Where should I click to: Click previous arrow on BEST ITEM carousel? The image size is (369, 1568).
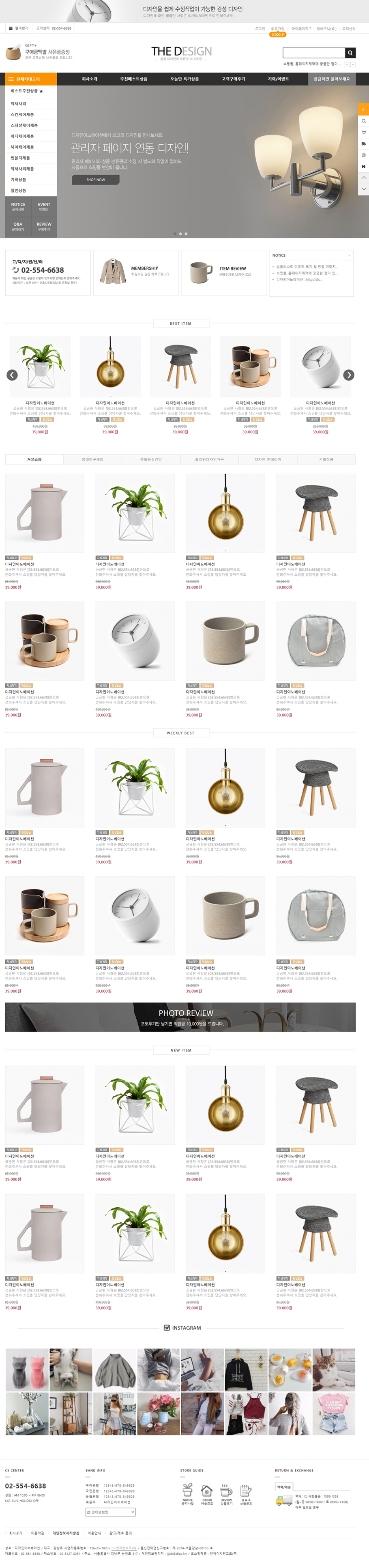click(12, 375)
